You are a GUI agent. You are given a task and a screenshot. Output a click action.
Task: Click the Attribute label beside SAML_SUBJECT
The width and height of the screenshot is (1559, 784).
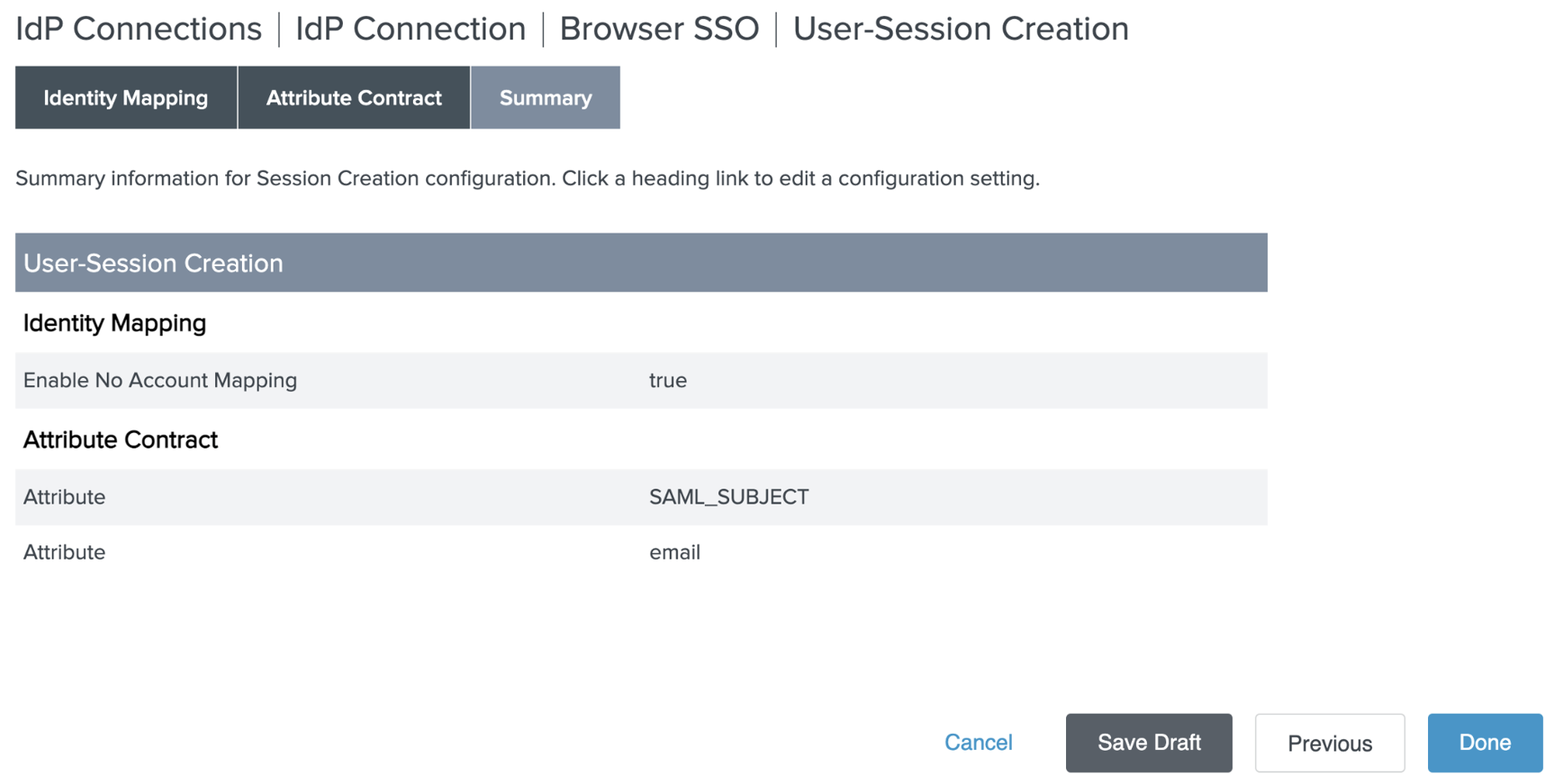[64, 497]
